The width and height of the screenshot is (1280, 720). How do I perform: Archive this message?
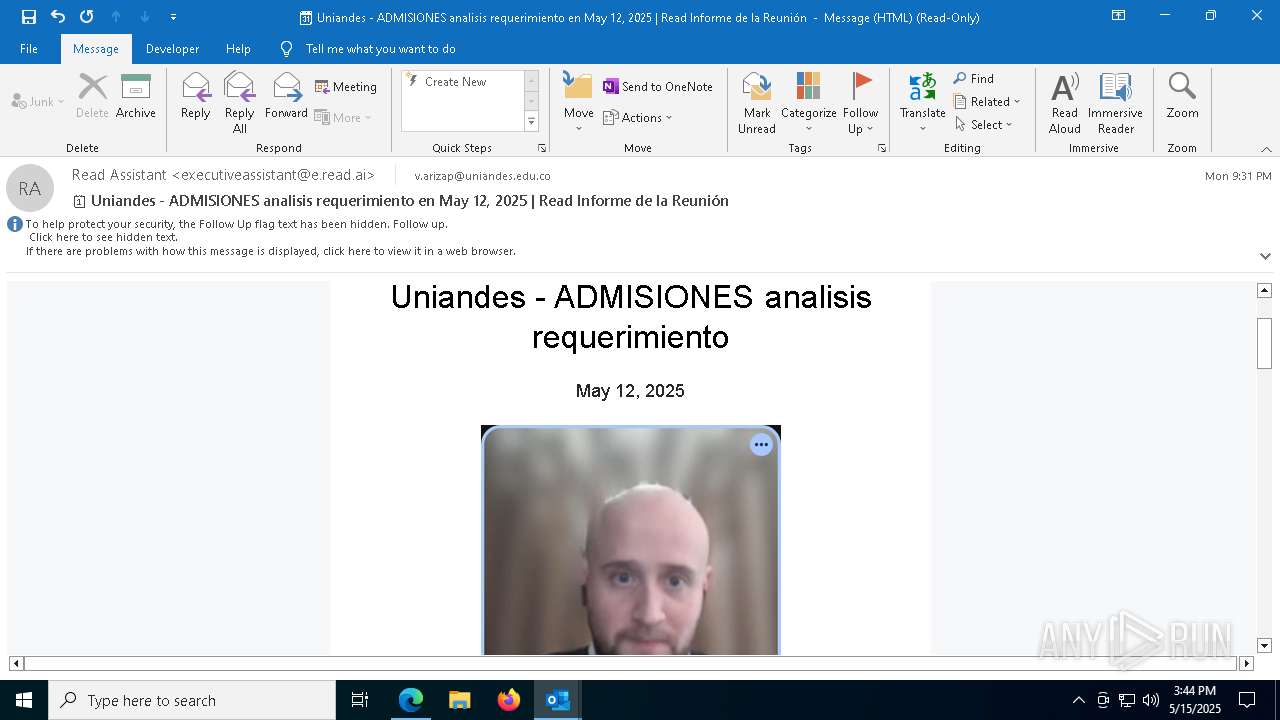(x=136, y=97)
